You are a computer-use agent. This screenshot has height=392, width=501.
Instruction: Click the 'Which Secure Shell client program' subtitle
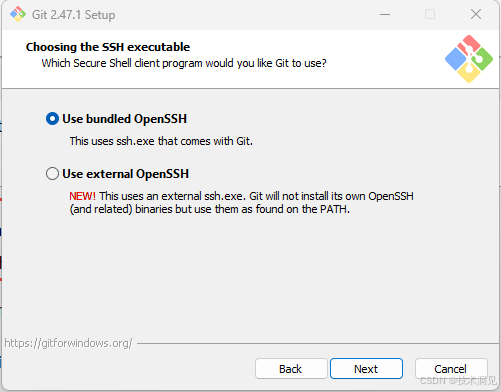click(184, 63)
